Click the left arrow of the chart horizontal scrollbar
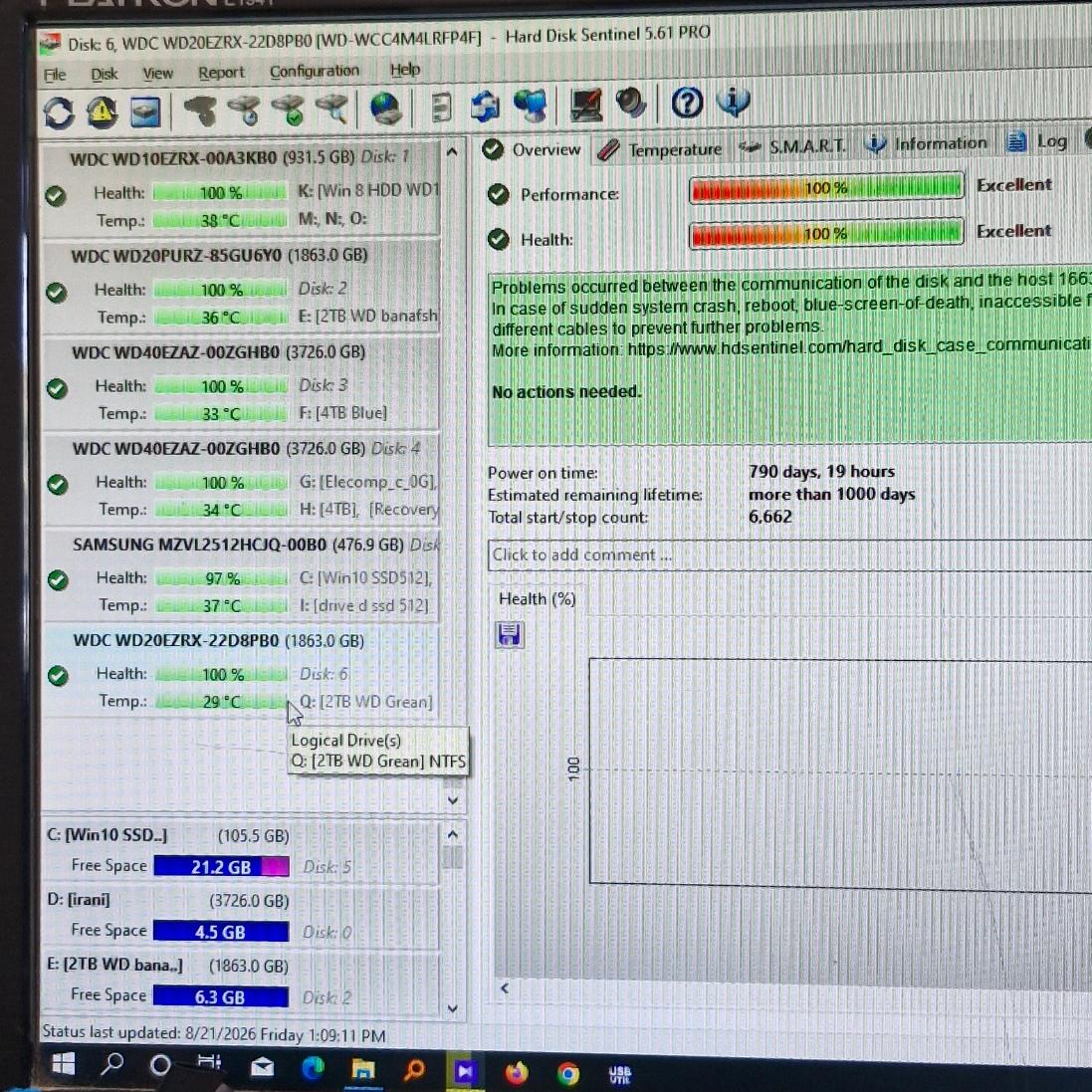Screen dimensions: 1092x1092 (x=505, y=987)
